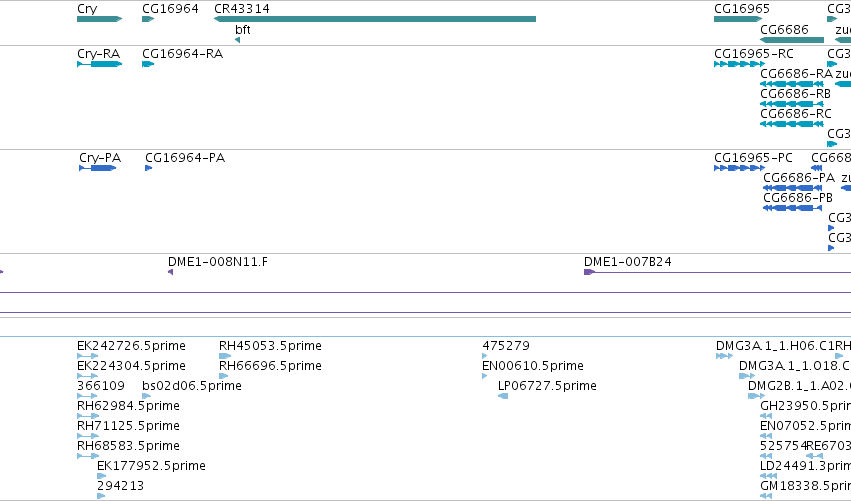Select EST EK224304.5prime
Viewport: 851px width, 501px height.
click(x=87, y=376)
